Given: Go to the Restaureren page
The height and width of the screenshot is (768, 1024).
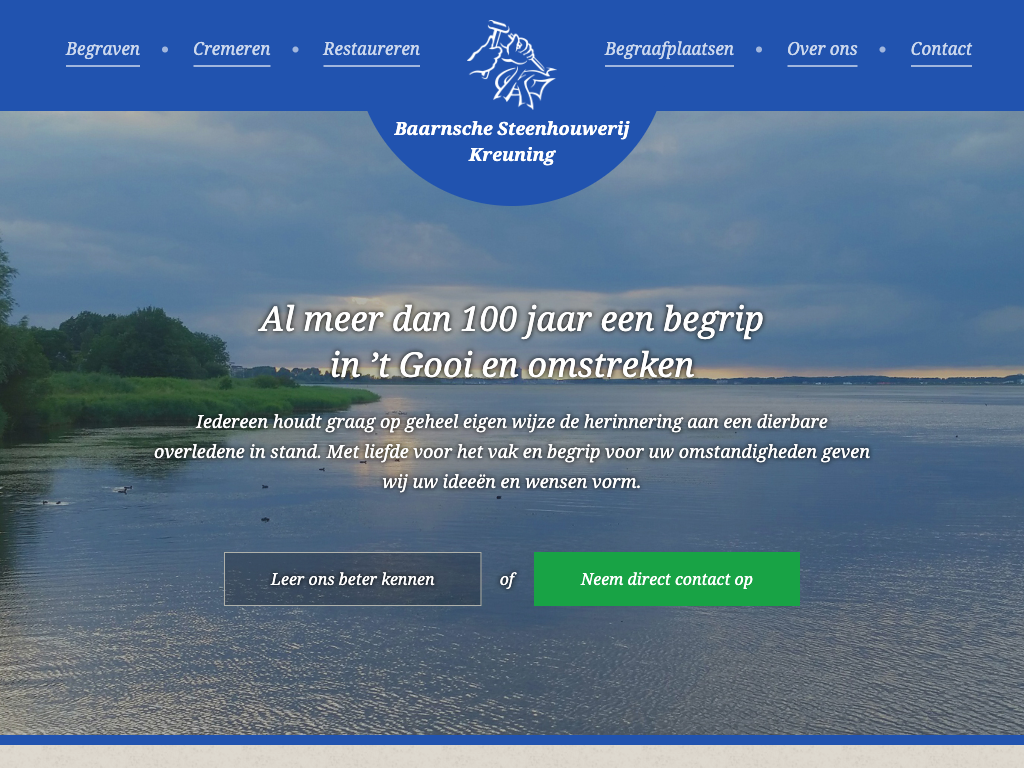Looking at the screenshot, I should (x=371, y=49).
